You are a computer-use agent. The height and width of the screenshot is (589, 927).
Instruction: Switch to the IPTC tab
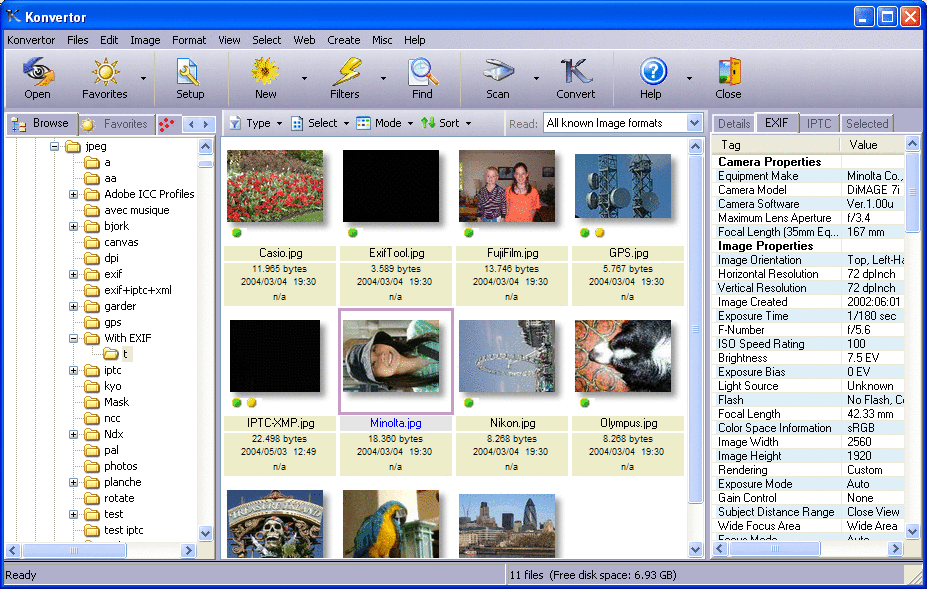(x=819, y=124)
